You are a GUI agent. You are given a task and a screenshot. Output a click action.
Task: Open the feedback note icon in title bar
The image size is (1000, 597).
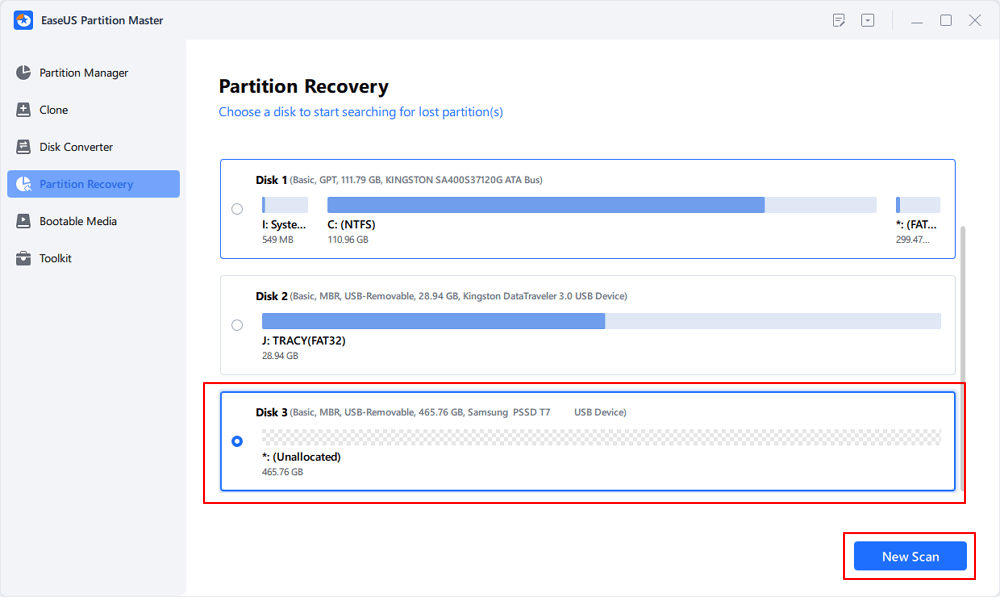pos(839,20)
